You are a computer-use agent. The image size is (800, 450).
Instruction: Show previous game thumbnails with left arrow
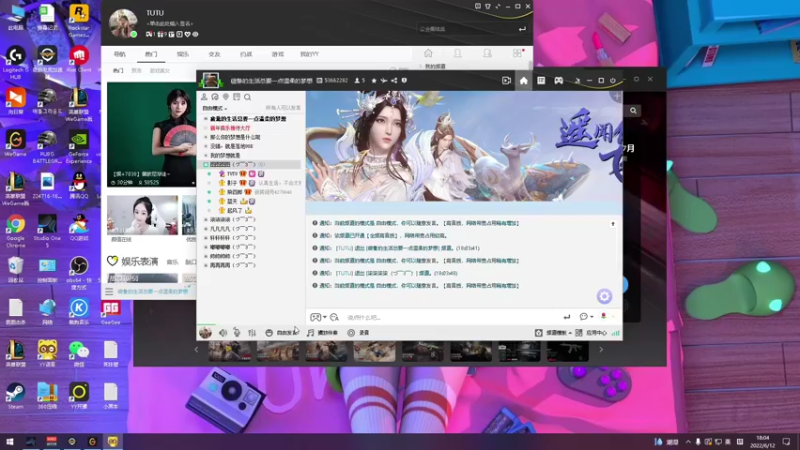click(x=196, y=350)
